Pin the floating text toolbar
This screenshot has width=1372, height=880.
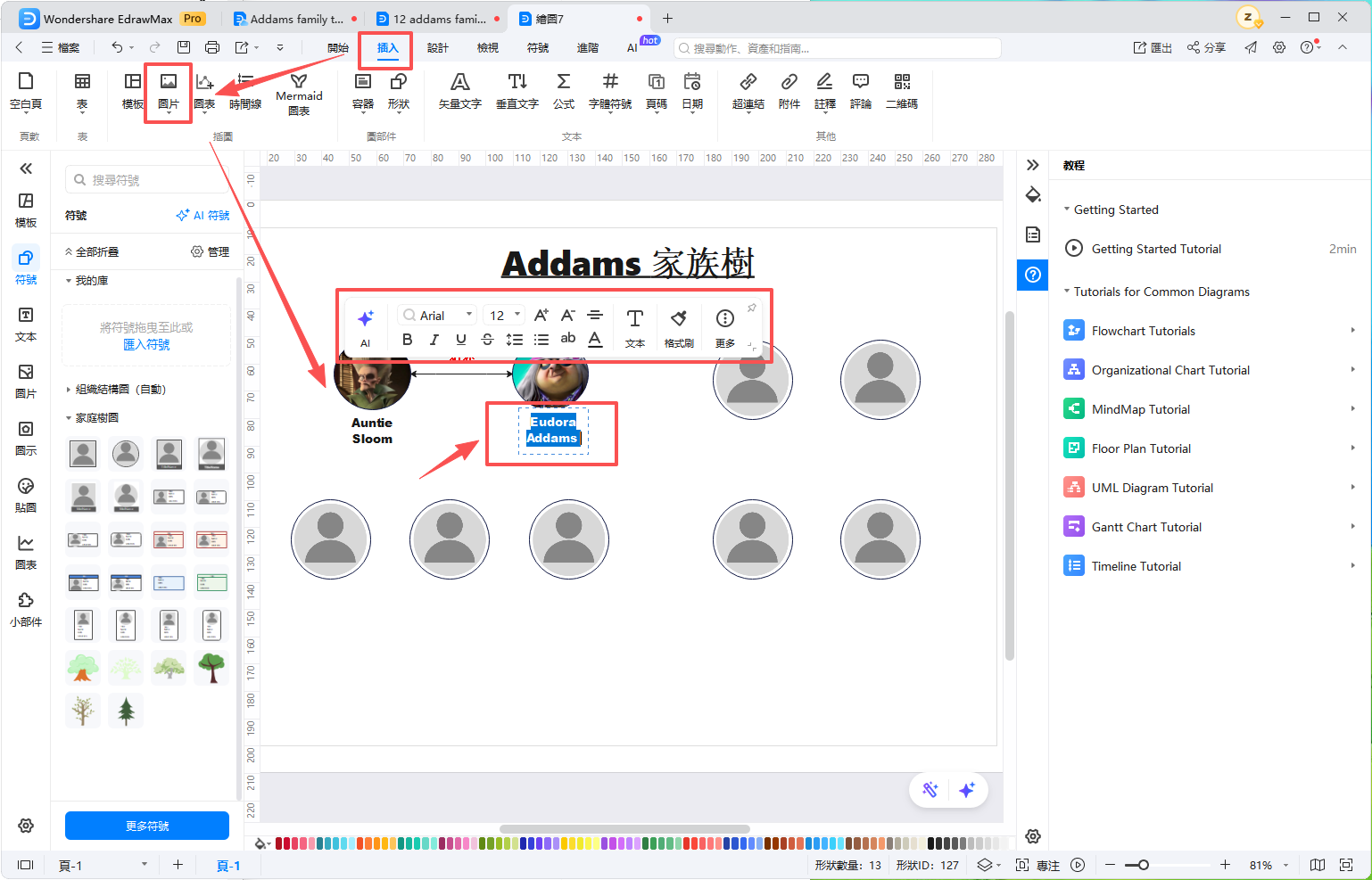(x=751, y=308)
